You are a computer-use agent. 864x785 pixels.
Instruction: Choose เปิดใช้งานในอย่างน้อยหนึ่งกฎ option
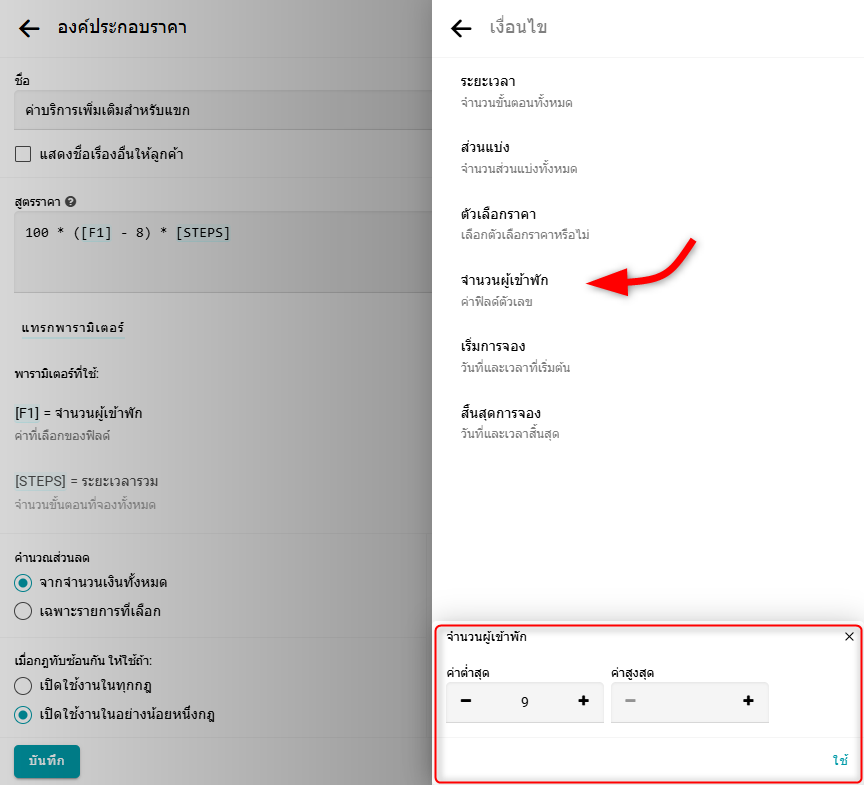pyautogui.click(x=23, y=714)
